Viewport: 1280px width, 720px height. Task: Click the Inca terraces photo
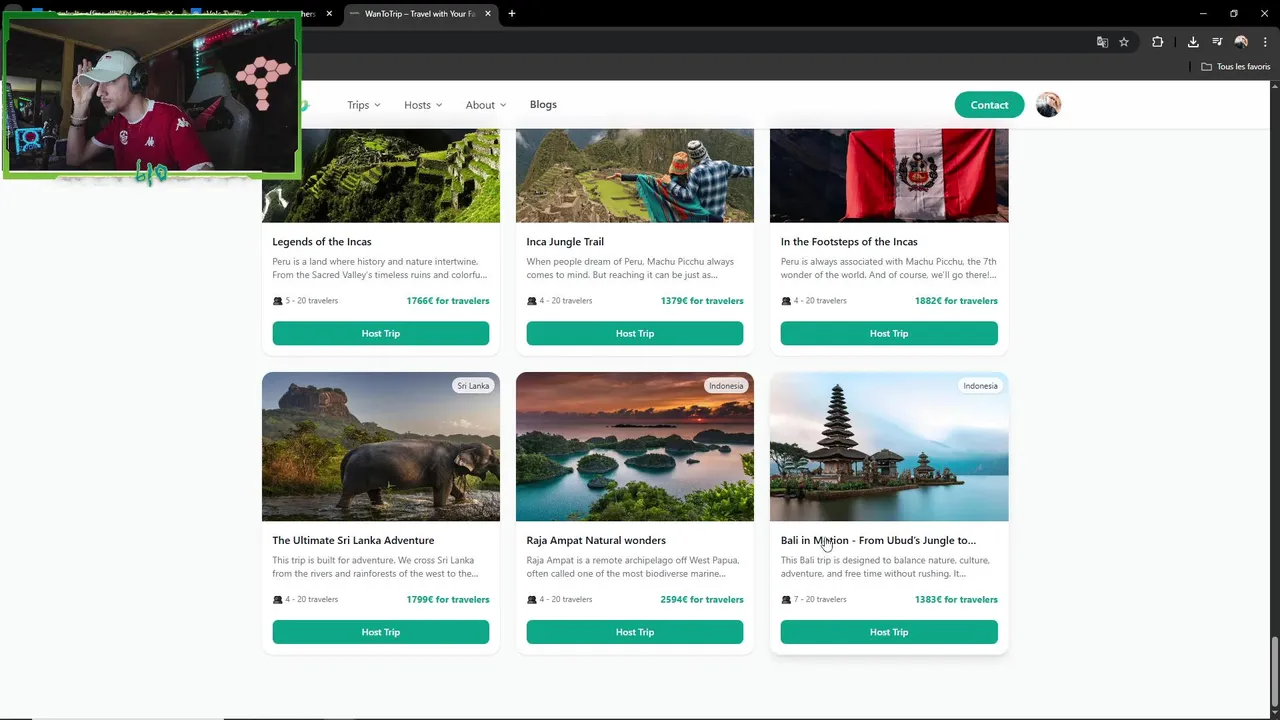(381, 175)
